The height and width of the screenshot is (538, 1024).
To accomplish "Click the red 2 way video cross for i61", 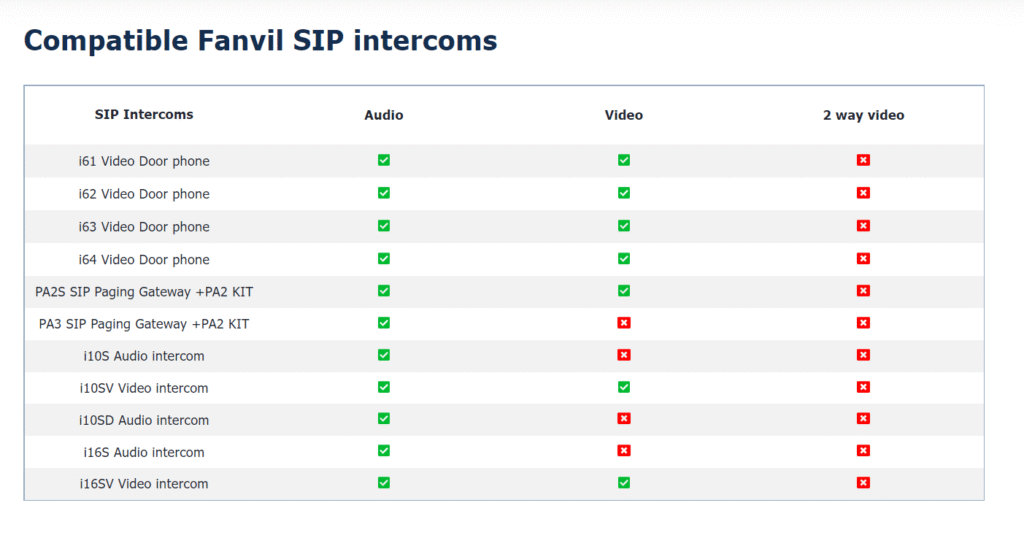I will click(863, 160).
